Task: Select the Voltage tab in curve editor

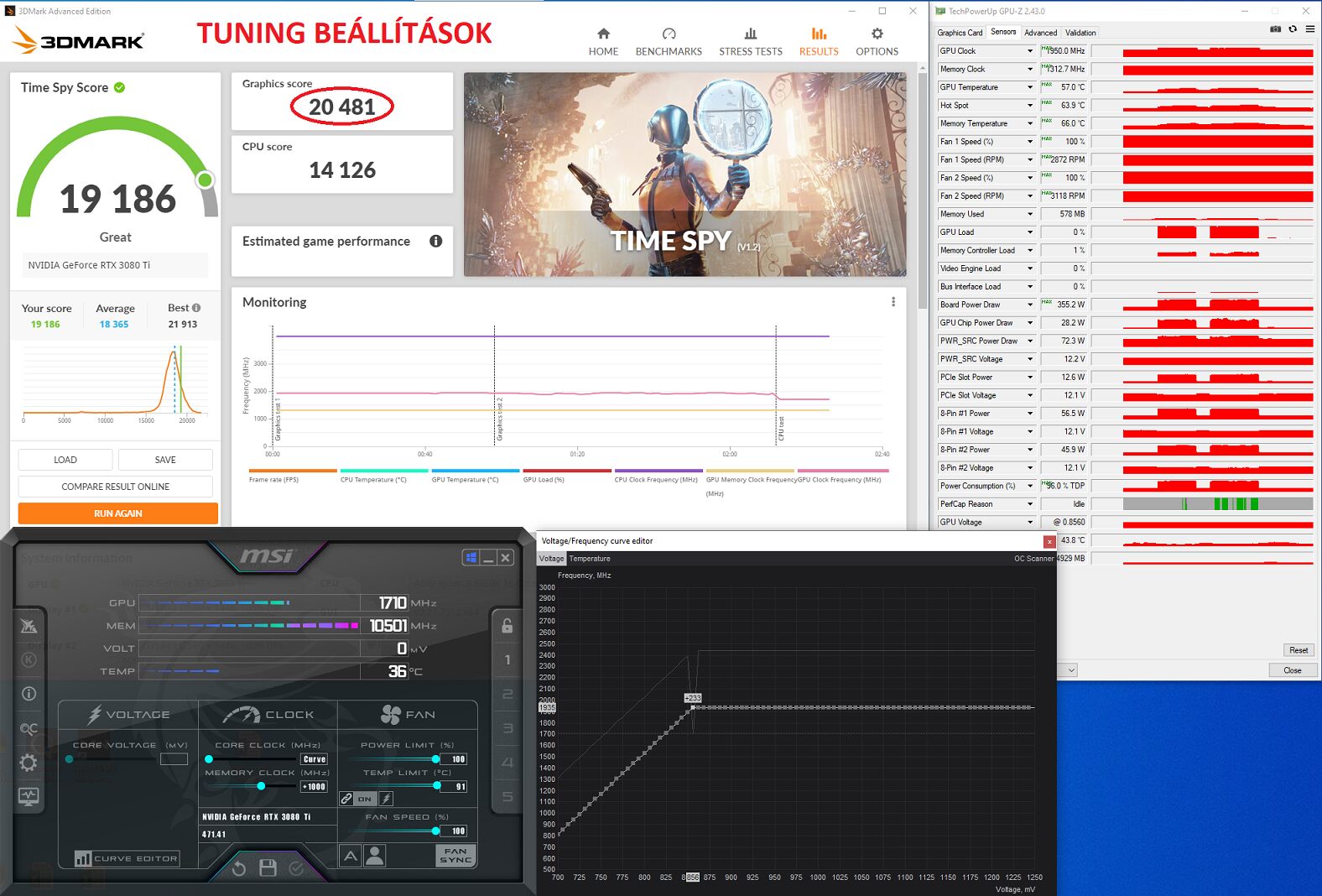Action: (551, 559)
